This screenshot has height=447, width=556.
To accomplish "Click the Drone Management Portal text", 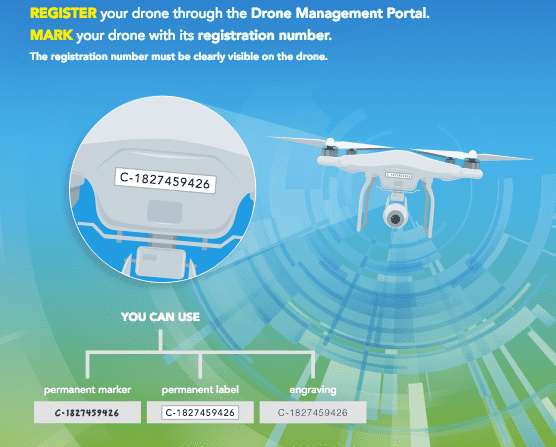I will [340, 13].
